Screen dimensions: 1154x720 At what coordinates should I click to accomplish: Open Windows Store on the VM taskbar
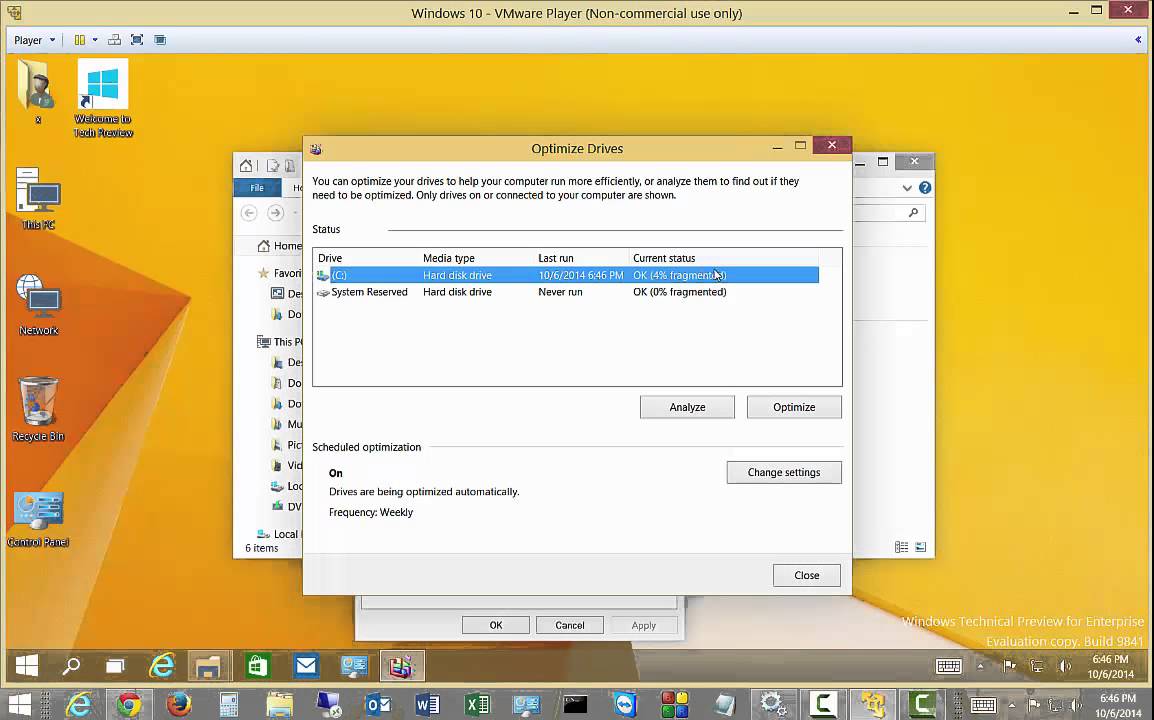click(x=258, y=666)
